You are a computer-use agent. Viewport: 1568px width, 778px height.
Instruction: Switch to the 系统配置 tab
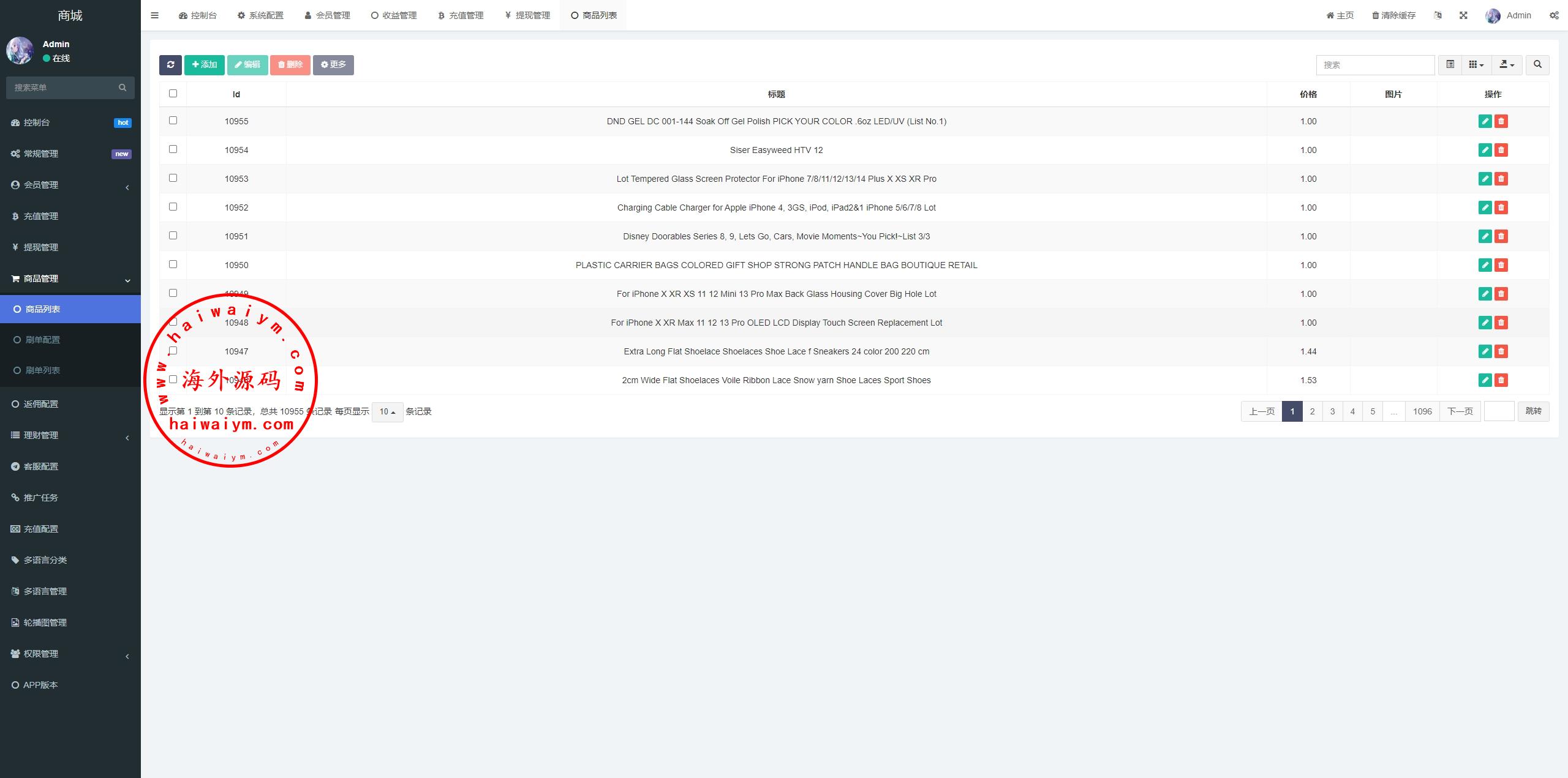[x=260, y=15]
